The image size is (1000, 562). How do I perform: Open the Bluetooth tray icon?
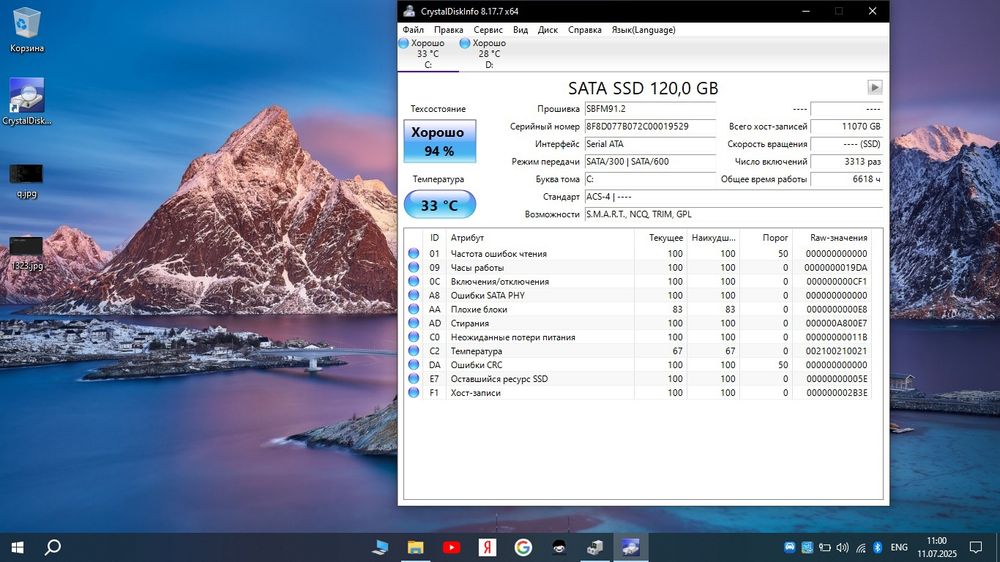tap(878, 547)
